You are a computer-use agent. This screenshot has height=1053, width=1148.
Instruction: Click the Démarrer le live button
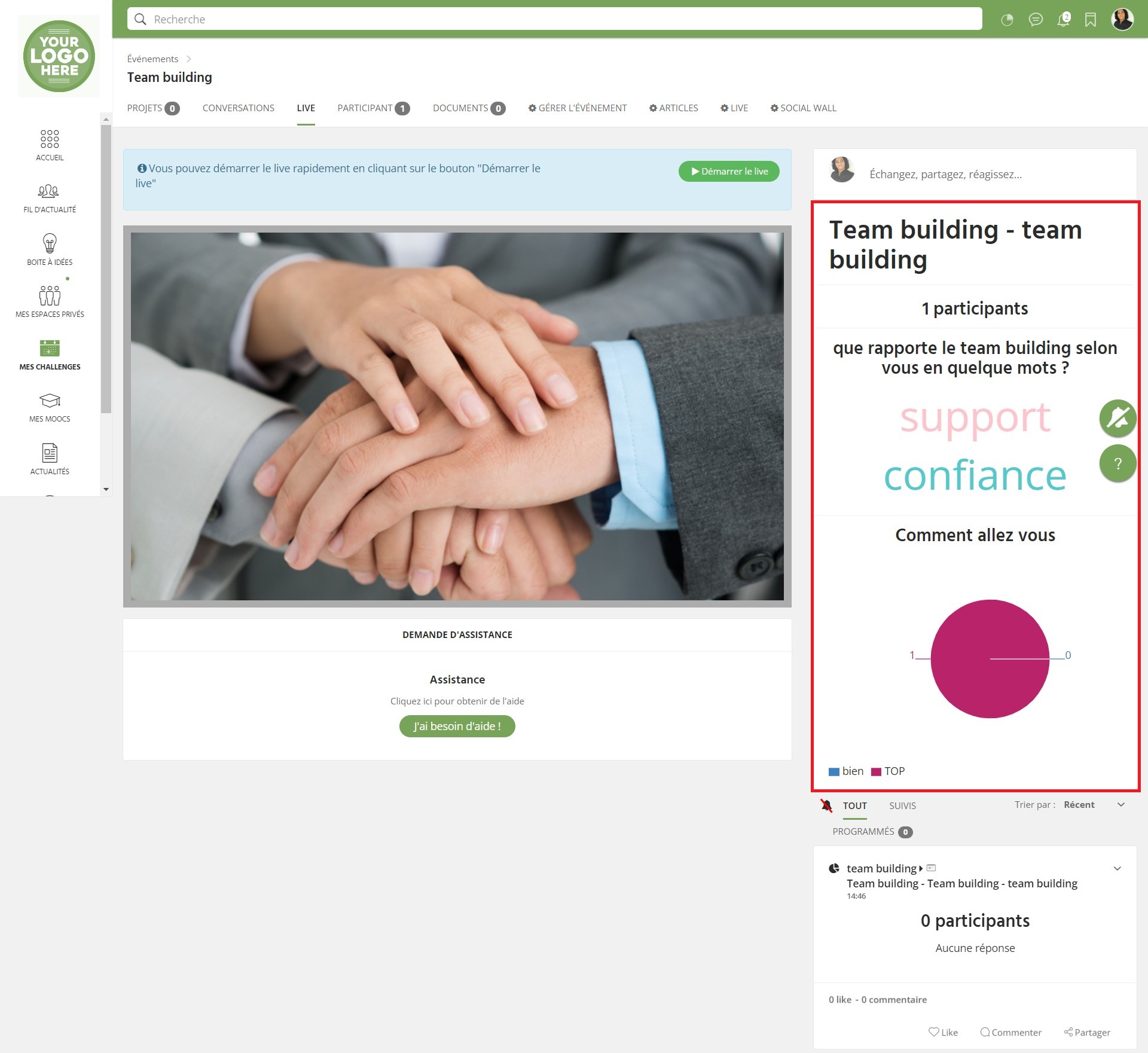pos(728,172)
